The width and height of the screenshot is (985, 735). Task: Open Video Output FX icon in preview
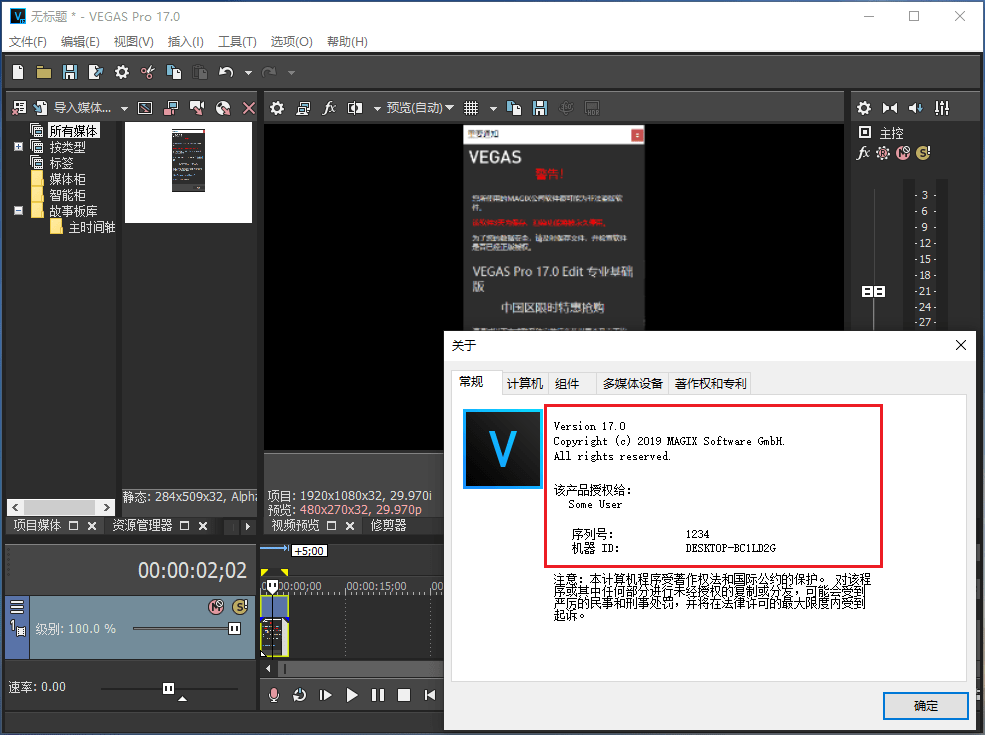pos(329,108)
